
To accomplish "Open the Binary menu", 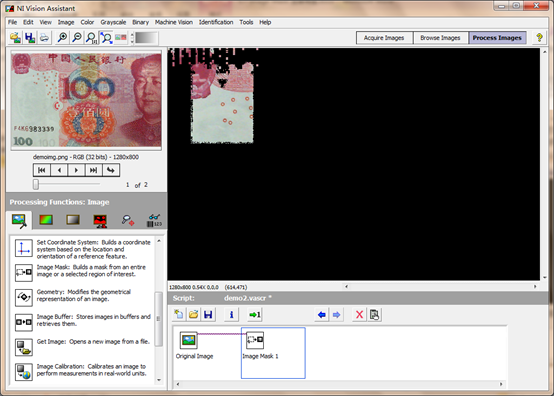I will pos(141,22).
